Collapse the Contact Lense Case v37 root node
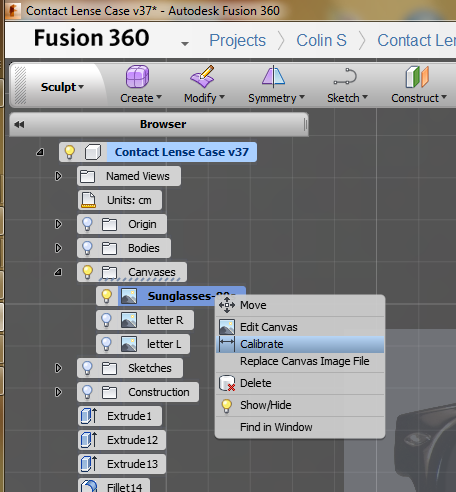456x492 pixels. pyautogui.click(x=40, y=152)
